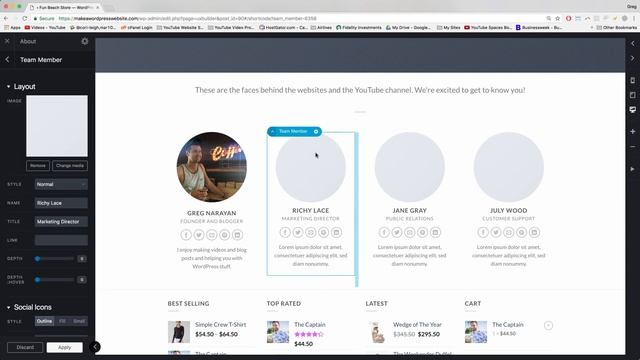This screenshot has width=640, height=360.
Task: Click Greg Narayan's Twitter icon
Action: (x=199, y=235)
